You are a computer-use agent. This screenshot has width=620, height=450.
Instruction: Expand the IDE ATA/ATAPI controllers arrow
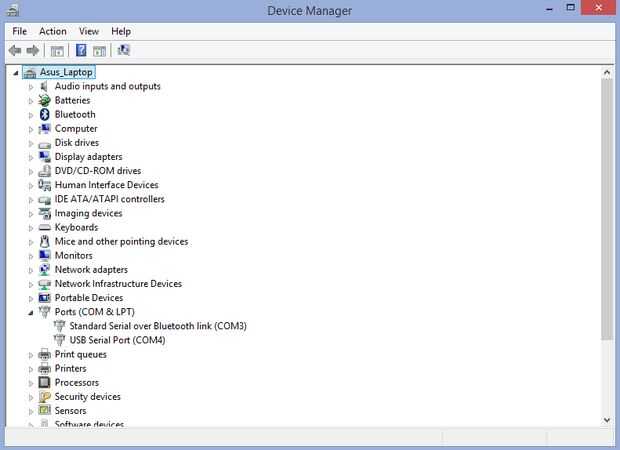click(31, 200)
